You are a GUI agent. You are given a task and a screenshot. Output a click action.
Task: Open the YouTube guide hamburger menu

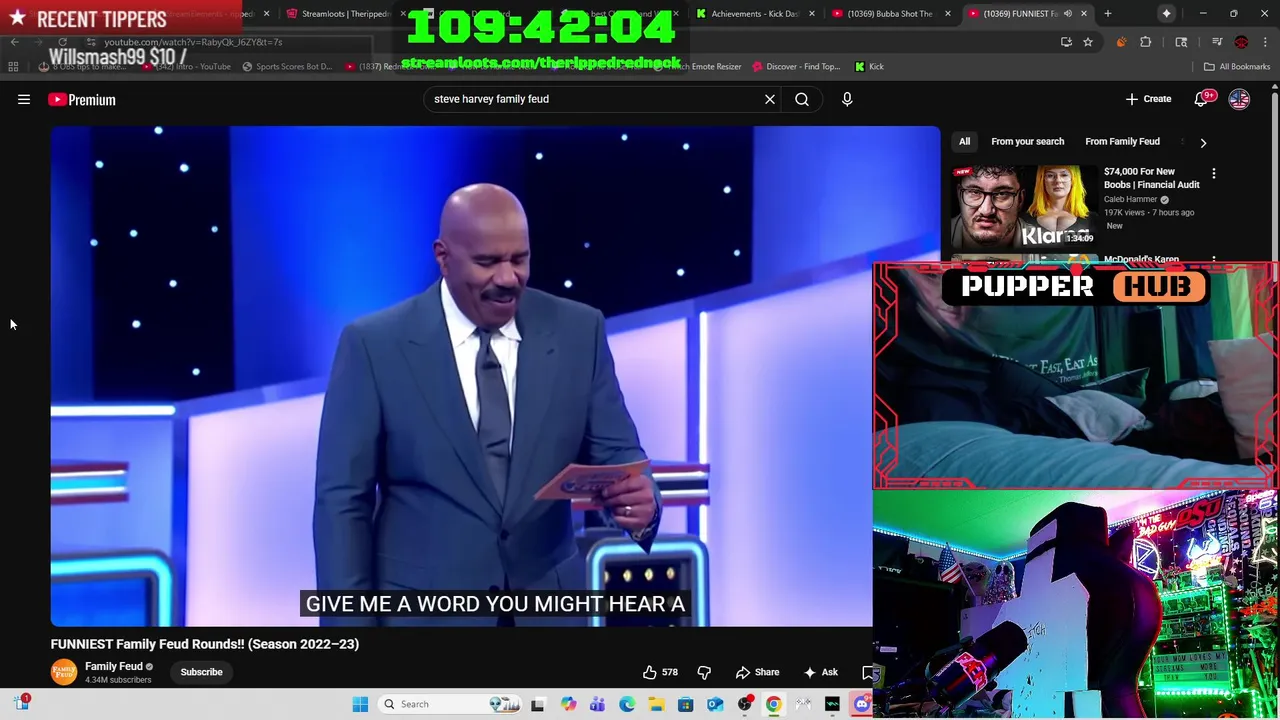click(24, 99)
